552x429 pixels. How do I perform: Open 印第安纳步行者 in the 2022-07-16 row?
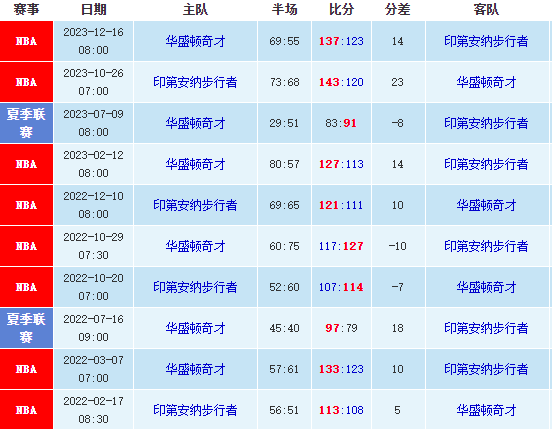[486, 328]
